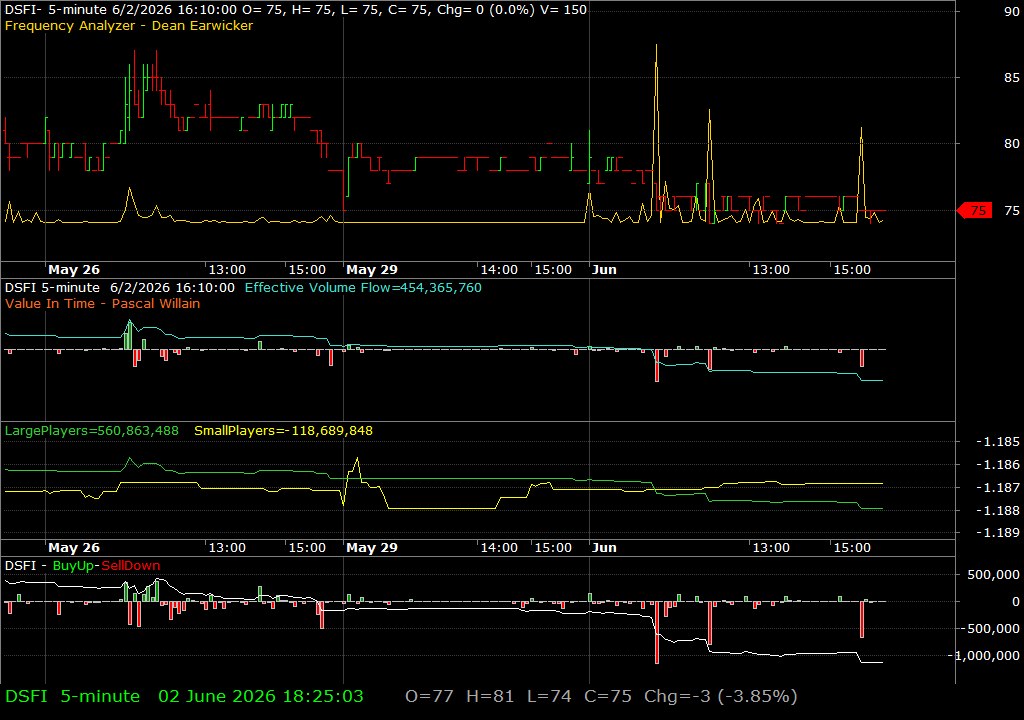Click the H=81 value in status bar
Screen dimensions: 1024x720
(x=490, y=696)
